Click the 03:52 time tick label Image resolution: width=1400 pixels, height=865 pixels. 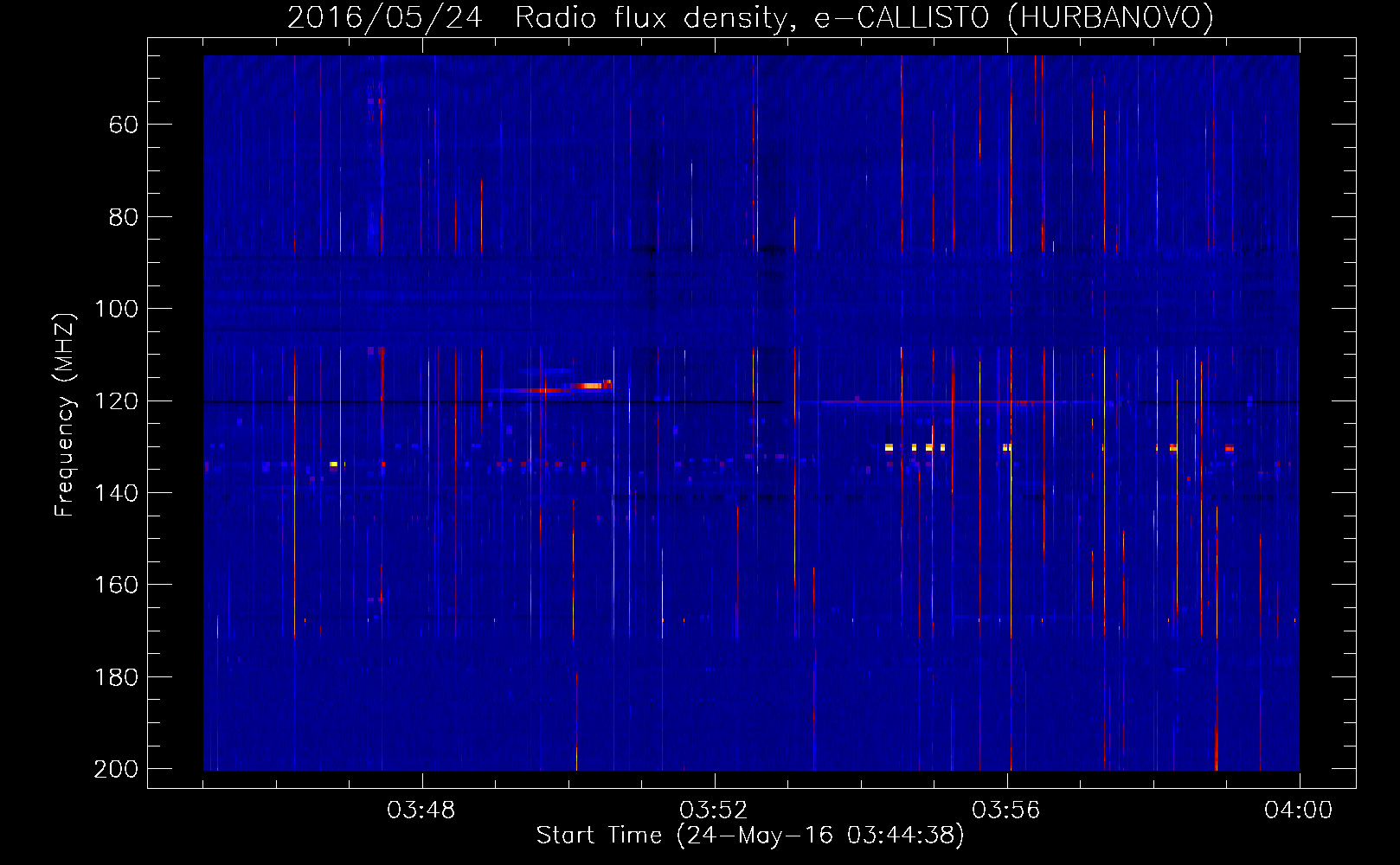[x=714, y=811]
